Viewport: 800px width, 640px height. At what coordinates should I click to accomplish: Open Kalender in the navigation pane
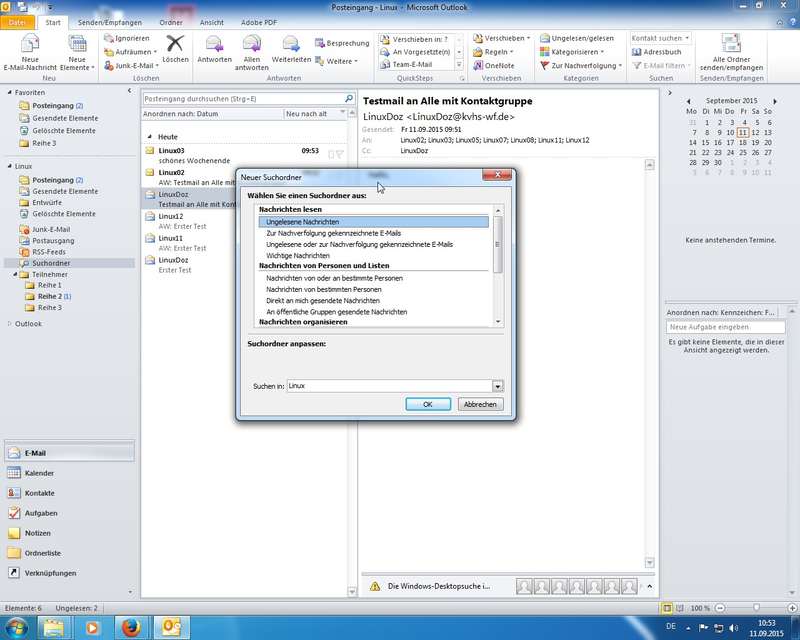click(40, 473)
